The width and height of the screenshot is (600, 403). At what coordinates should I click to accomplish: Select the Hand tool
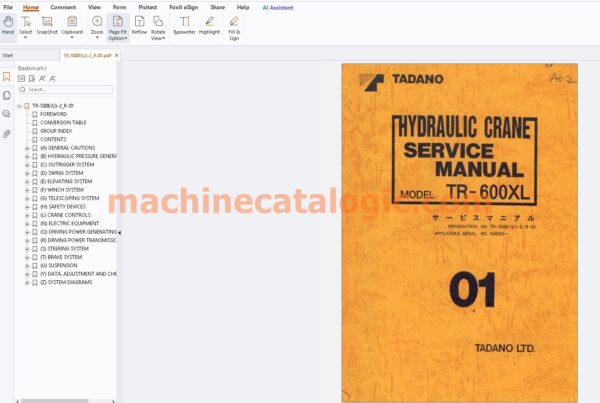[8, 26]
